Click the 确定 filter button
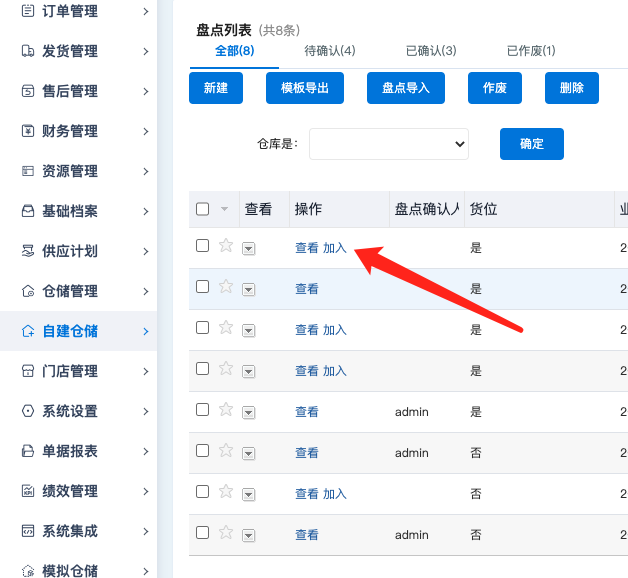Image resolution: width=628 pixels, height=578 pixels. pos(531,144)
